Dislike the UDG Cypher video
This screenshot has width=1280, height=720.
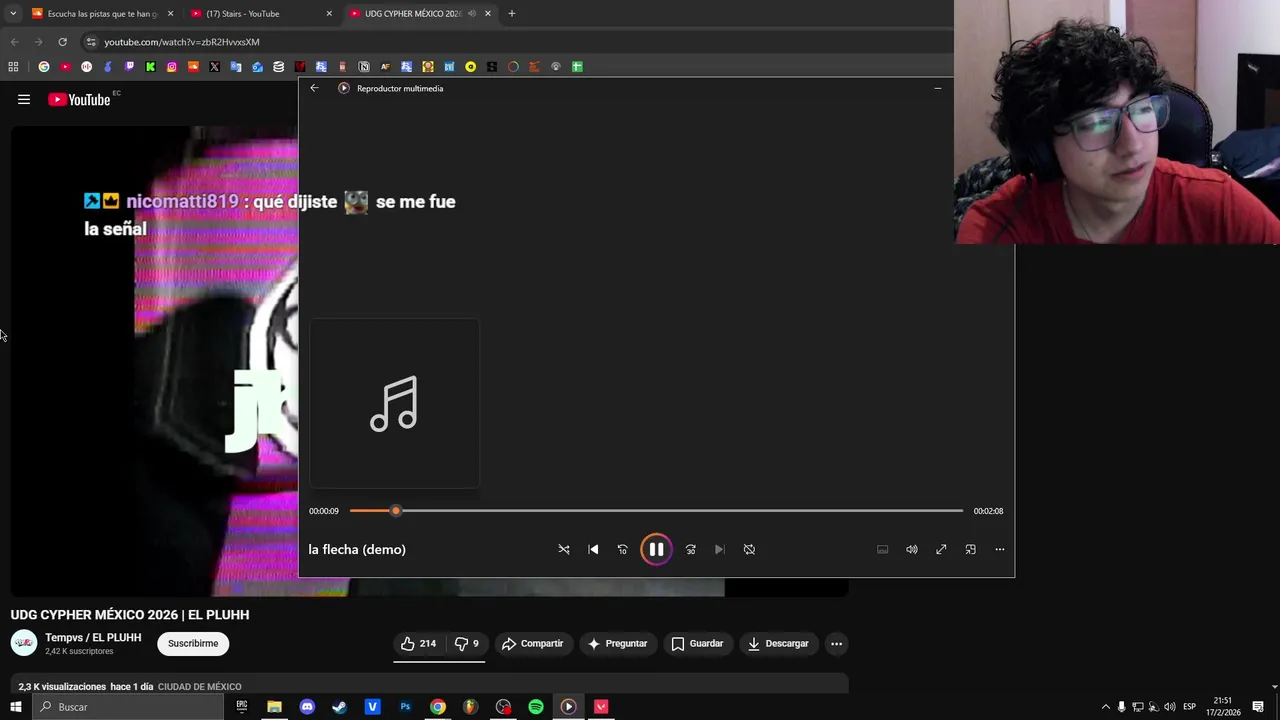[x=466, y=643]
